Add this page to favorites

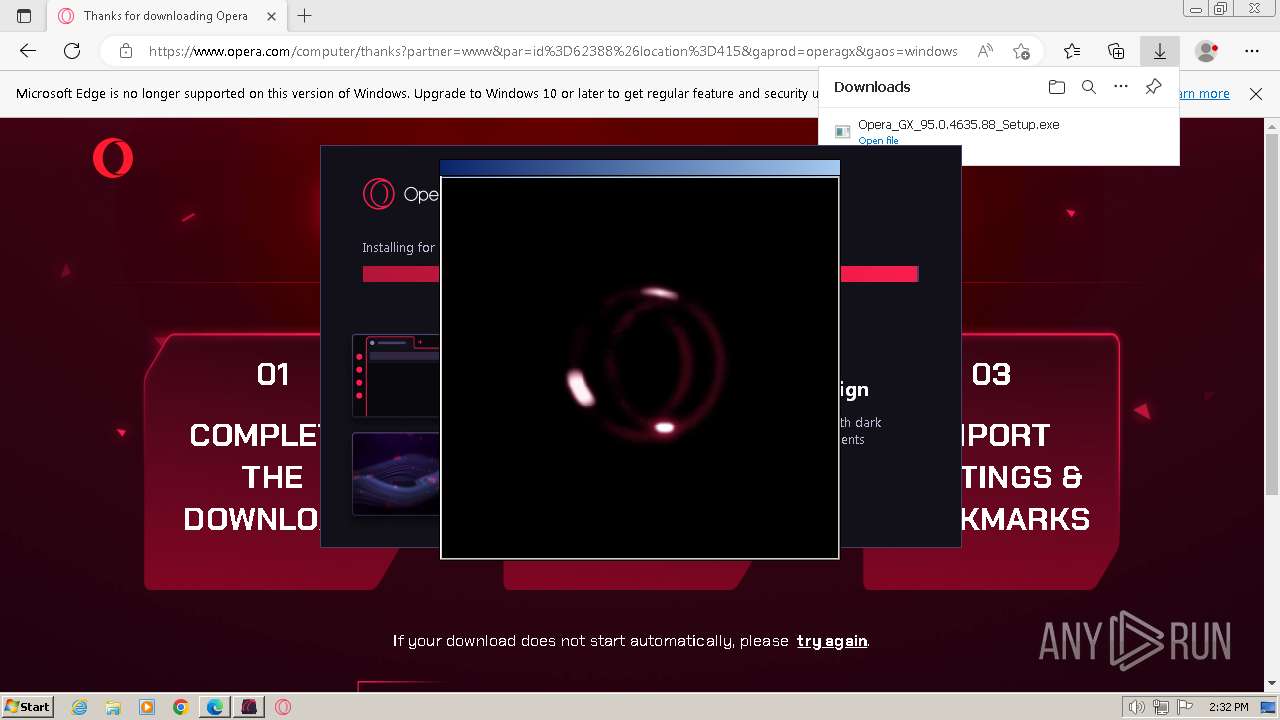(1021, 51)
